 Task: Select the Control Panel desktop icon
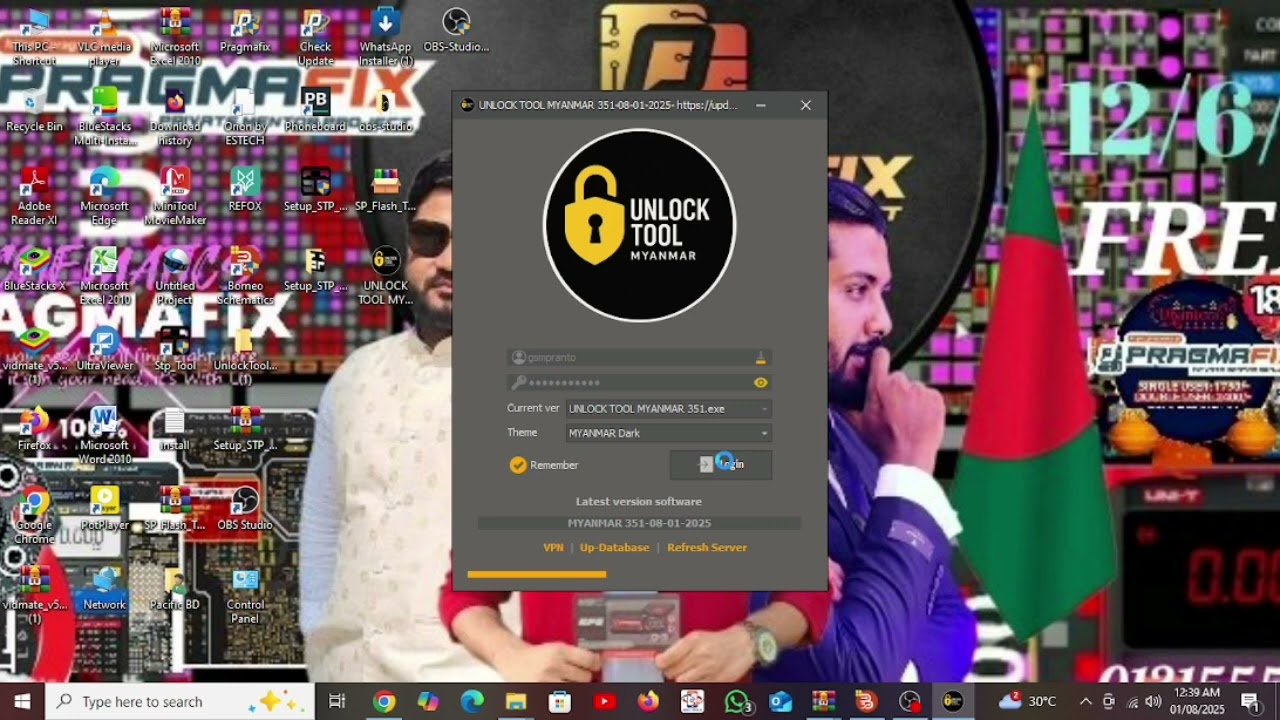click(x=245, y=596)
